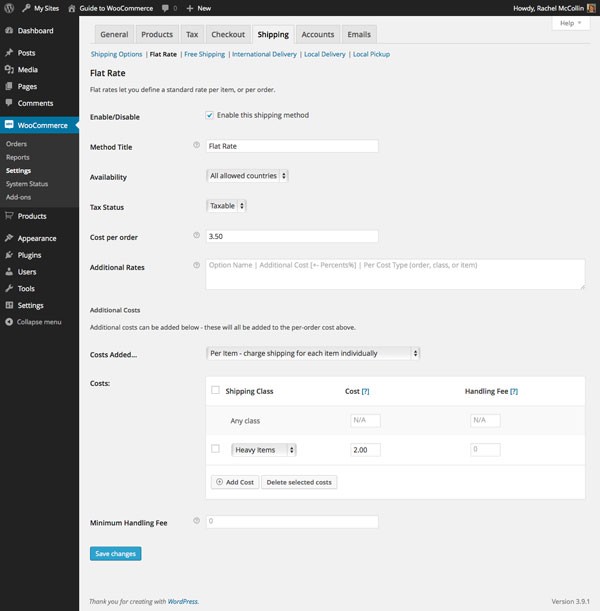Switch to the Emails tab
The image size is (600, 611).
click(359, 34)
